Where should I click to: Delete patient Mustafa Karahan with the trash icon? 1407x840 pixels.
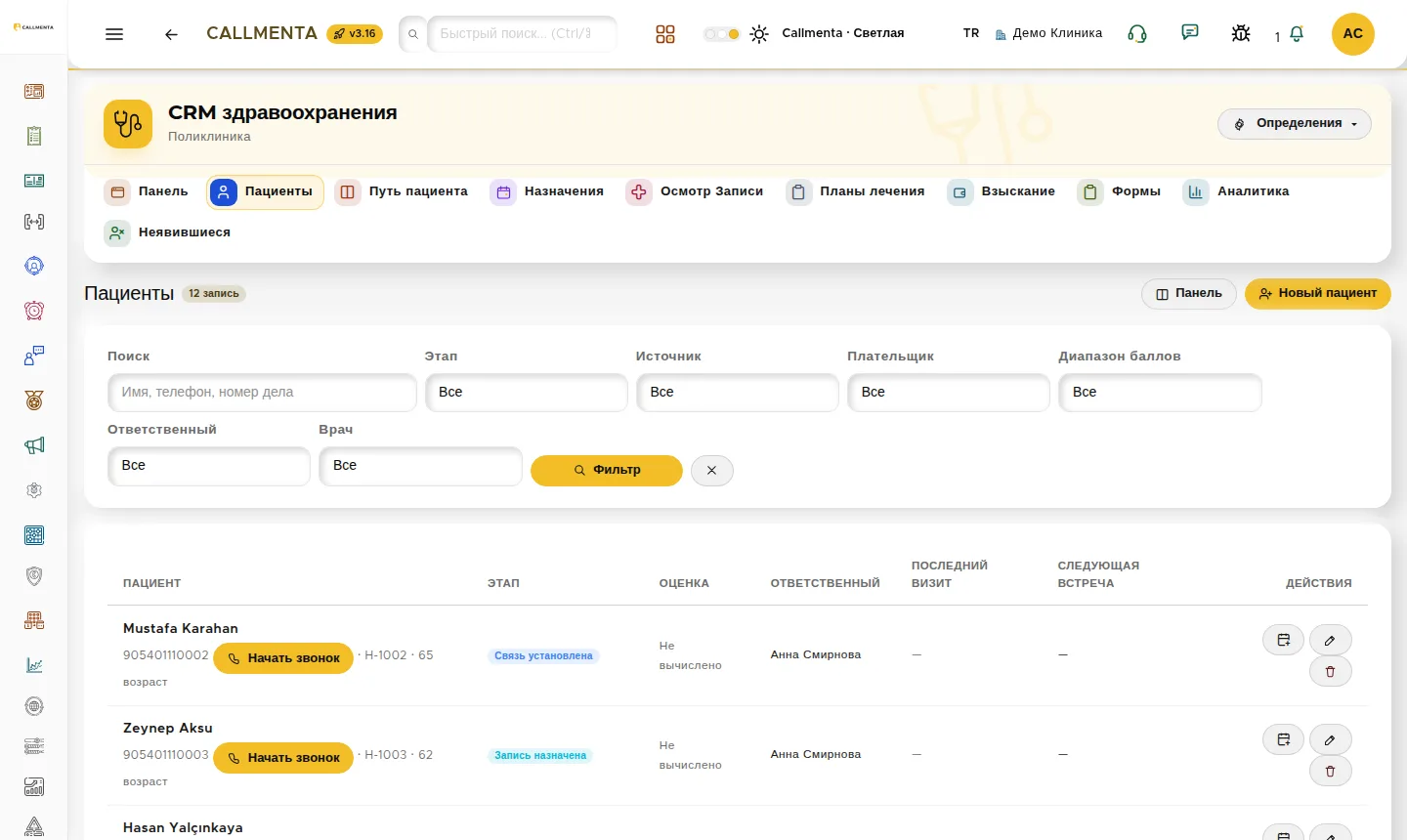tap(1330, 672)
